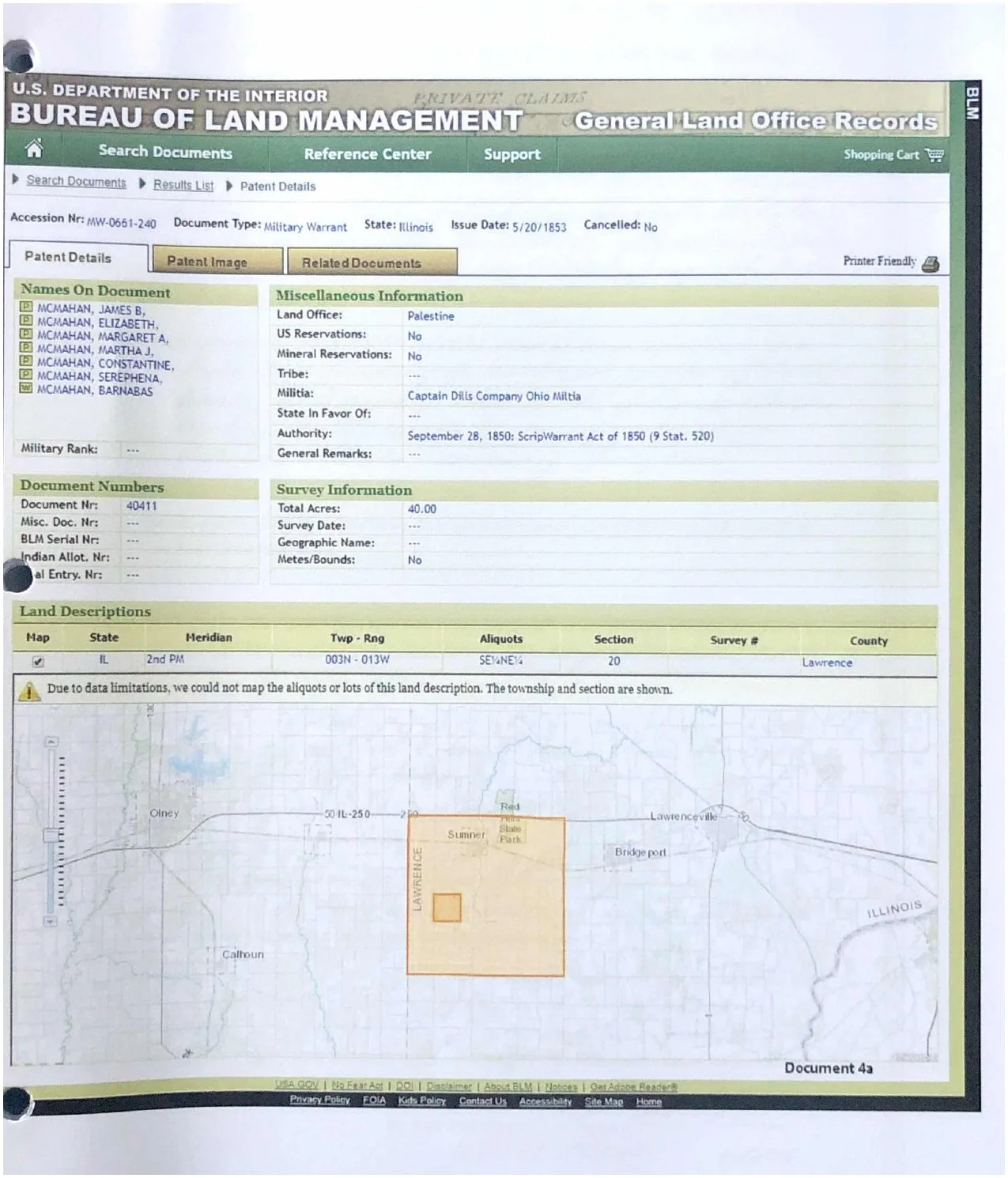
Task: Open the Reference Center menu
Action: [368, 154]
